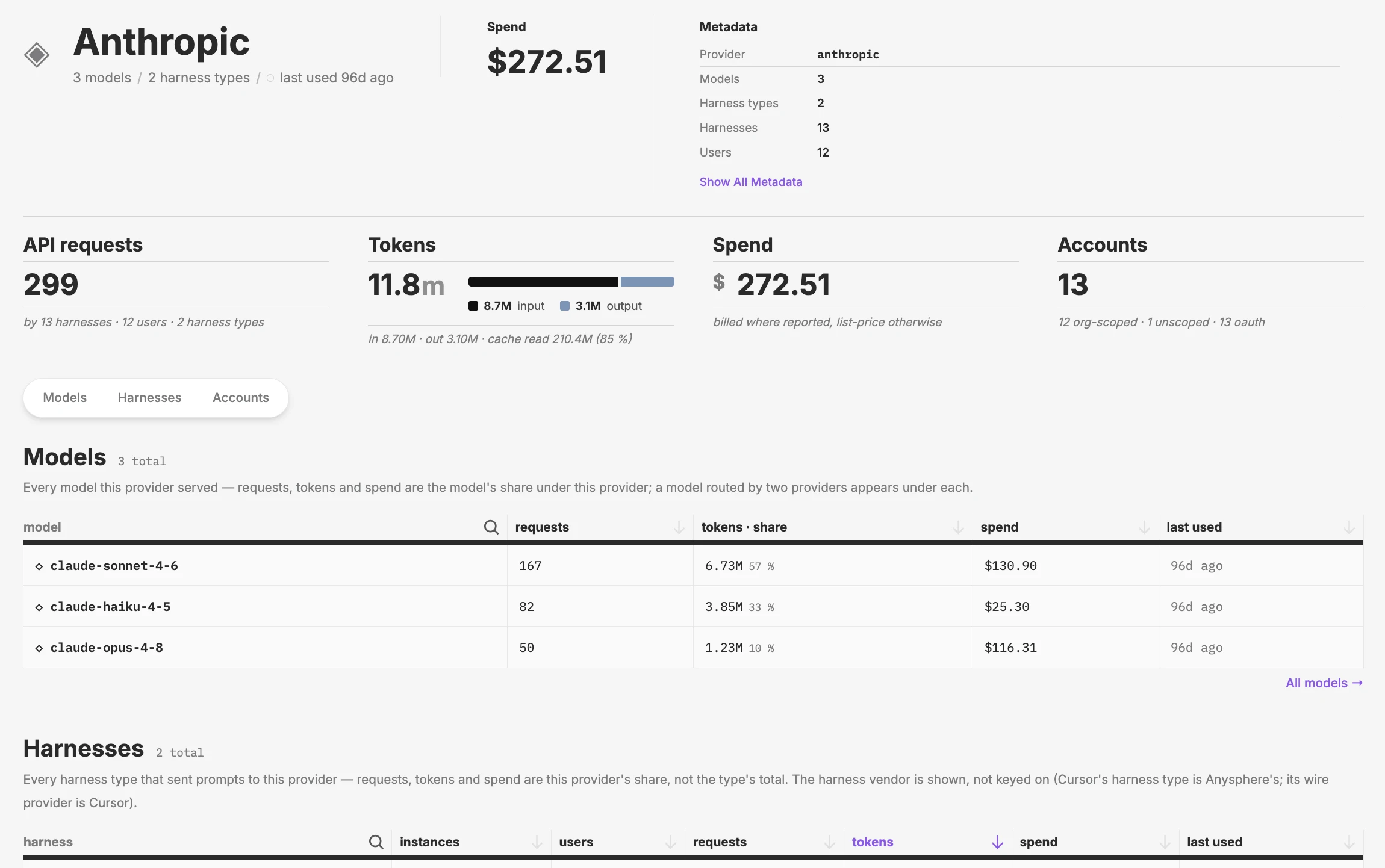The width and height of the screenshot is (1385, 868).
Task: Sort models table by tokens share arrow
Action: tap(958, 527)
